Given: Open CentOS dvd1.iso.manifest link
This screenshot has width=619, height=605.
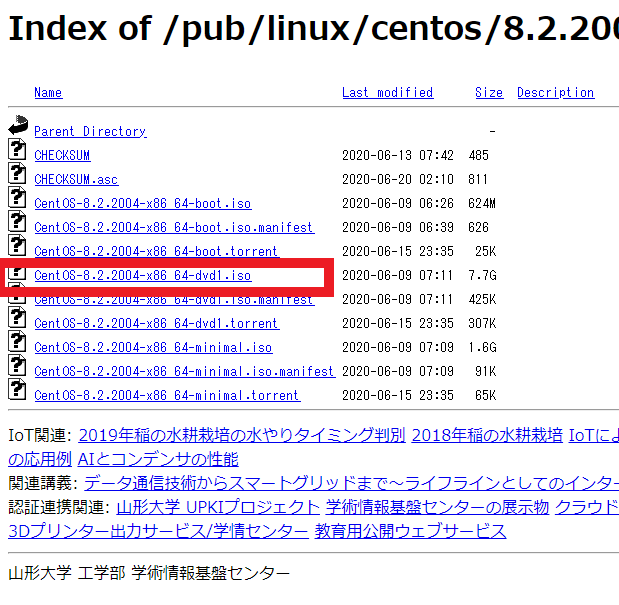Looking at the screenshot, I should pyautogui.click(x=174, y=300).
